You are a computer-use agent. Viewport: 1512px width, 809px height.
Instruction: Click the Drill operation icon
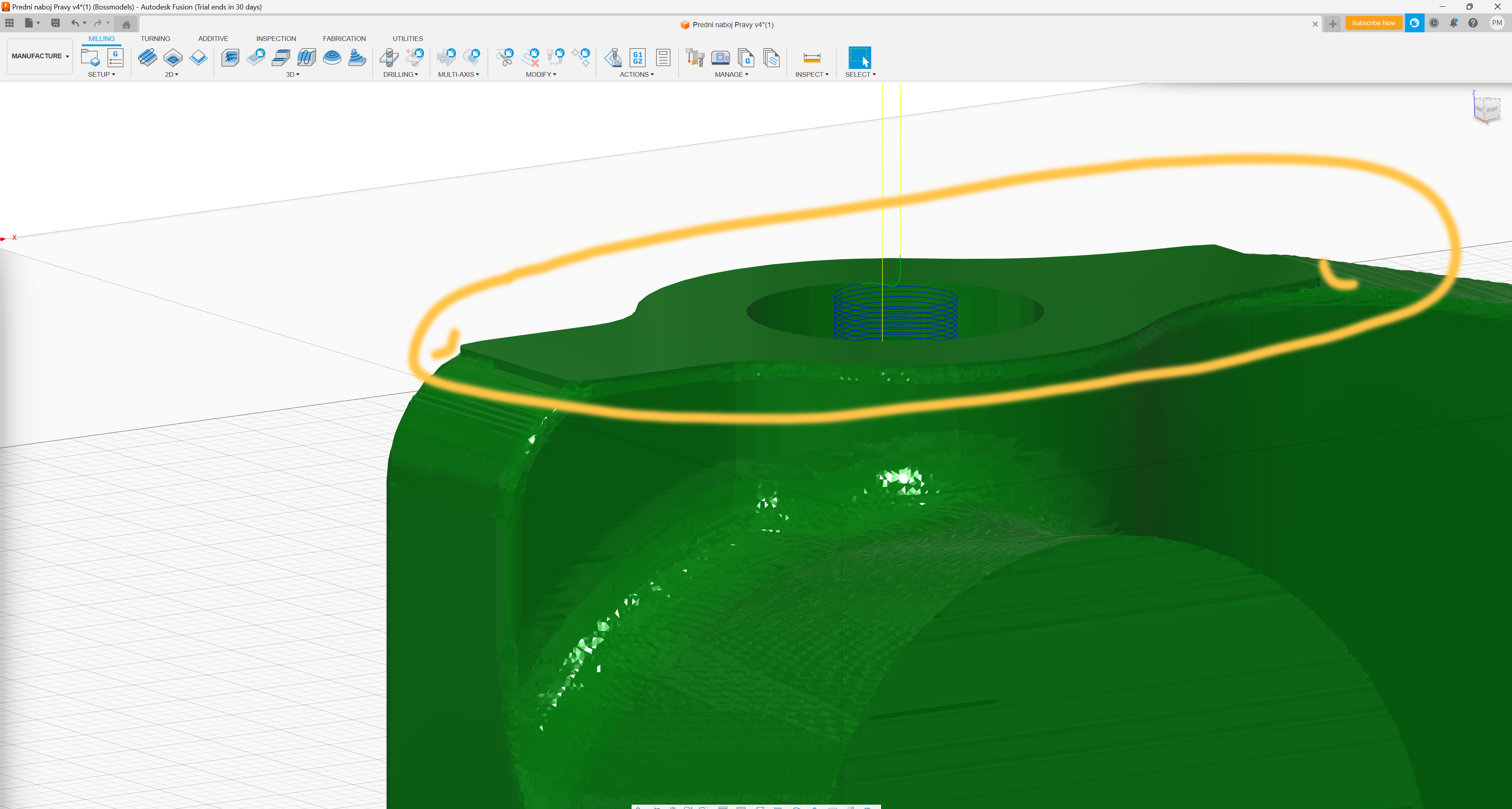(389, 58)
